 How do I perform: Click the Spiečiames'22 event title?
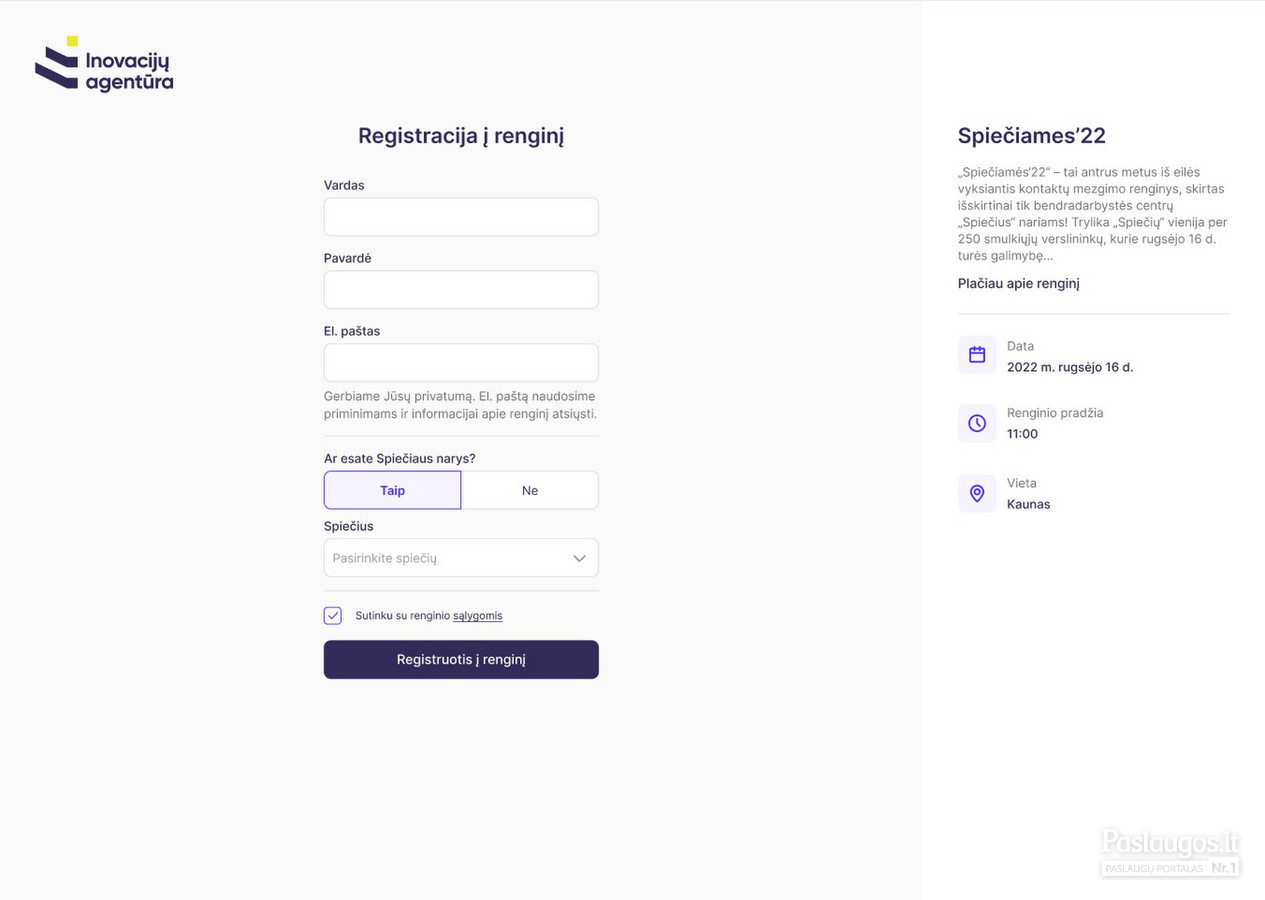(x=1031, y=136)
